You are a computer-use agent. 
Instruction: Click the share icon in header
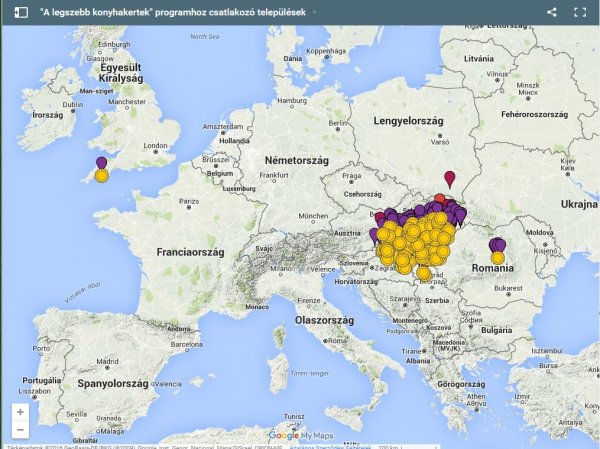552,12
